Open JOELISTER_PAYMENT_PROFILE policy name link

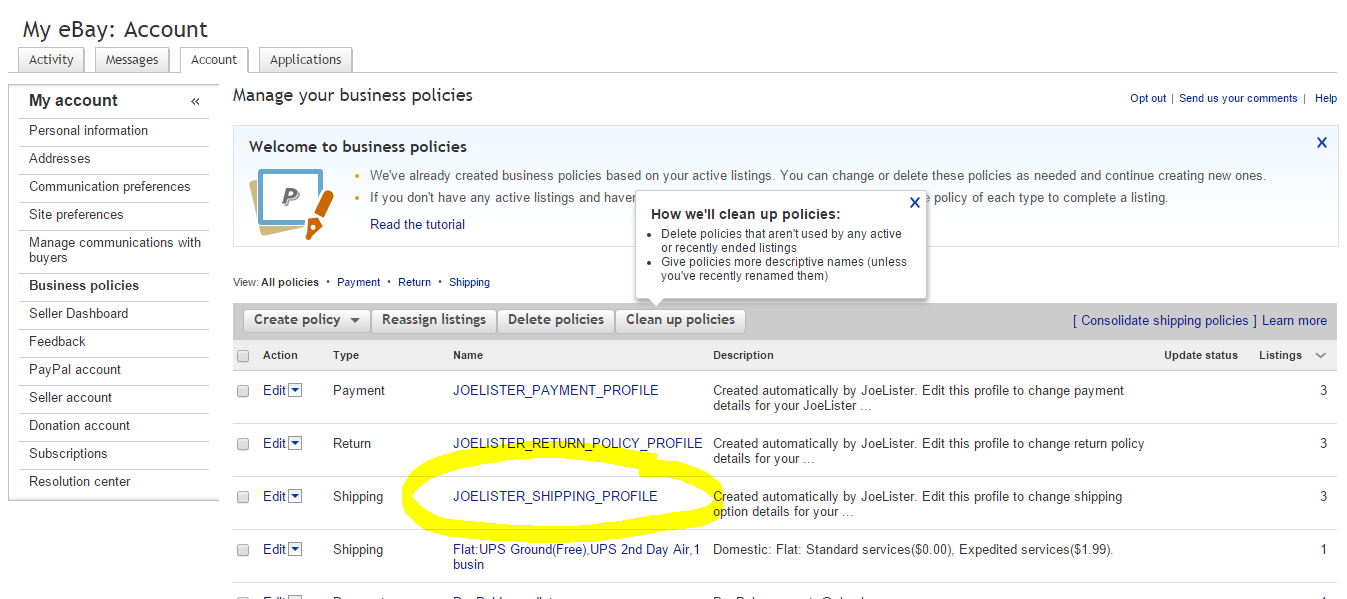coord(555,390)
